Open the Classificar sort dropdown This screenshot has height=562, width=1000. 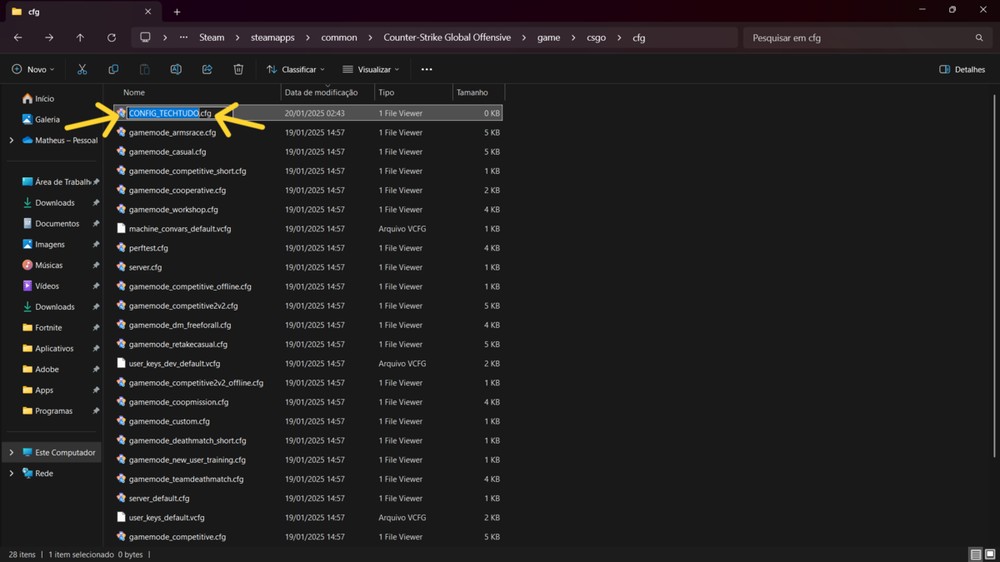[297, 70]
